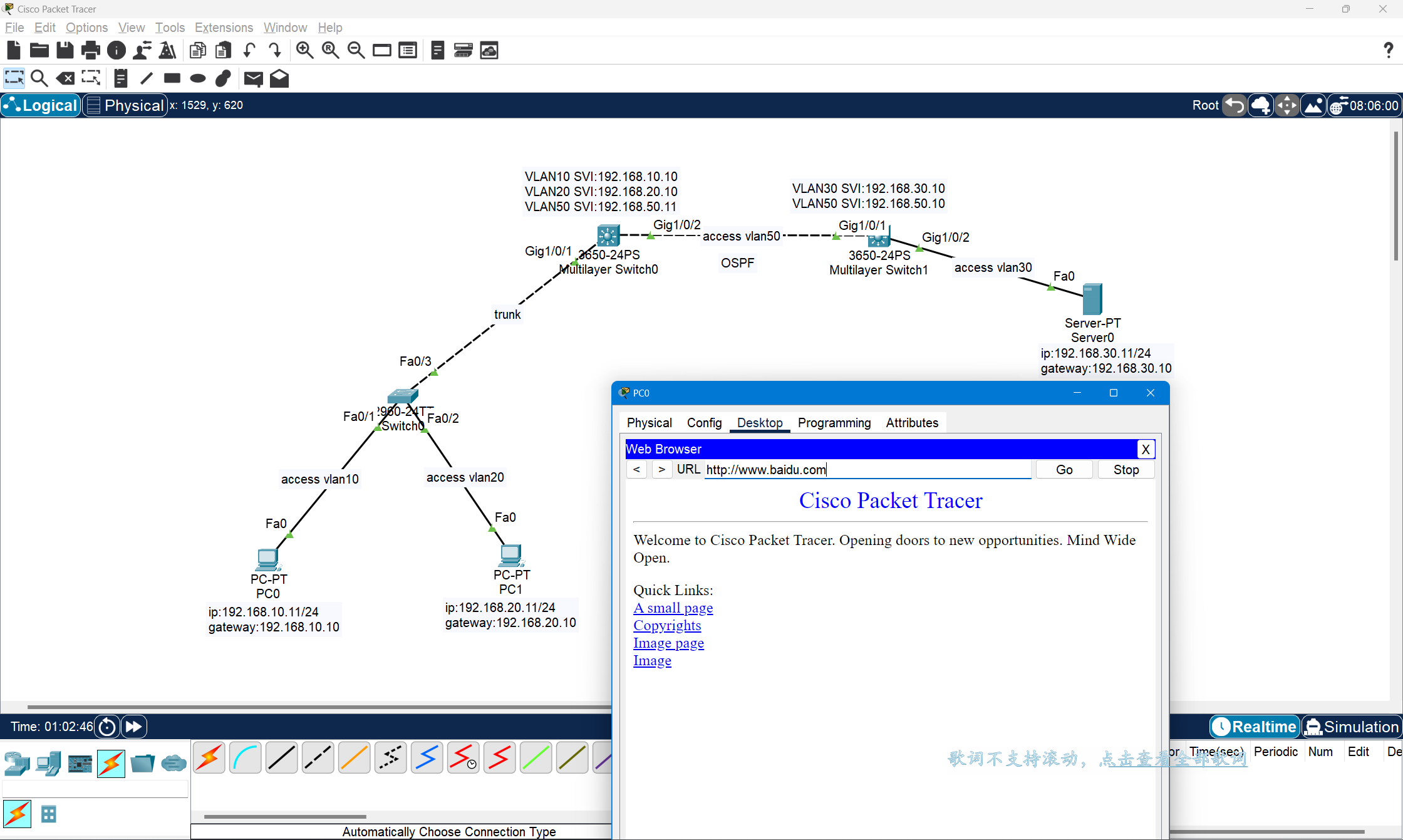Zoom in with the plus magnifier

pyautogui.click(x=305, y=50)
